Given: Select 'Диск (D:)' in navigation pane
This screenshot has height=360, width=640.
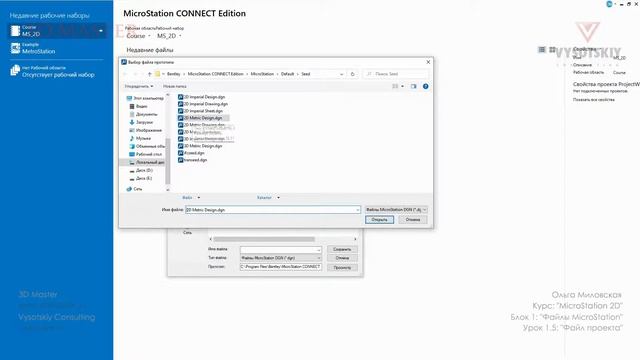Looking at the screenshot, I should pos(141,170).
